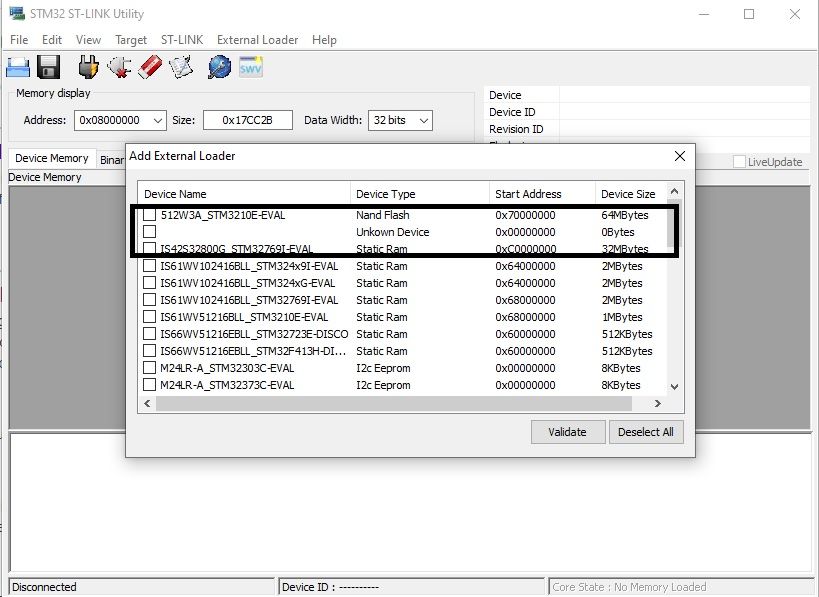Viewport: 819px width, 597px height.
Task: Click the horizontal scroll right arrow
Action: tap(658, 403)
